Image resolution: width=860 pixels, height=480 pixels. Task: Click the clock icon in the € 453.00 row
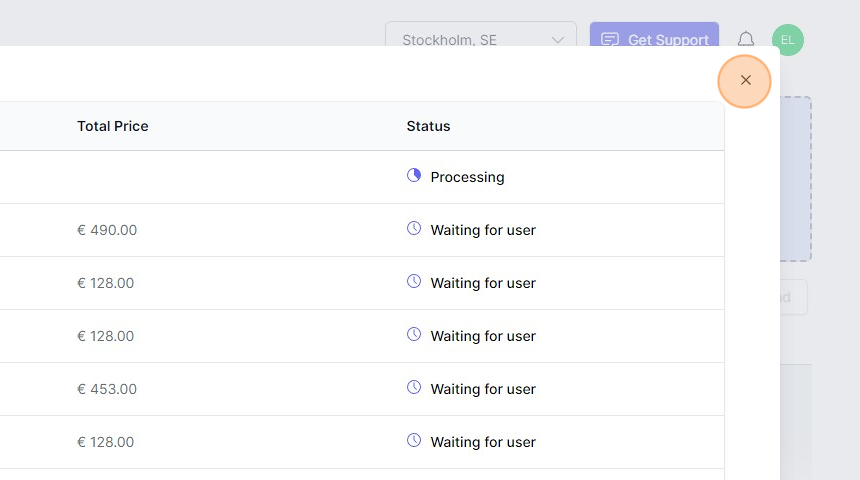pyautogui.click(x=414, y=388)
